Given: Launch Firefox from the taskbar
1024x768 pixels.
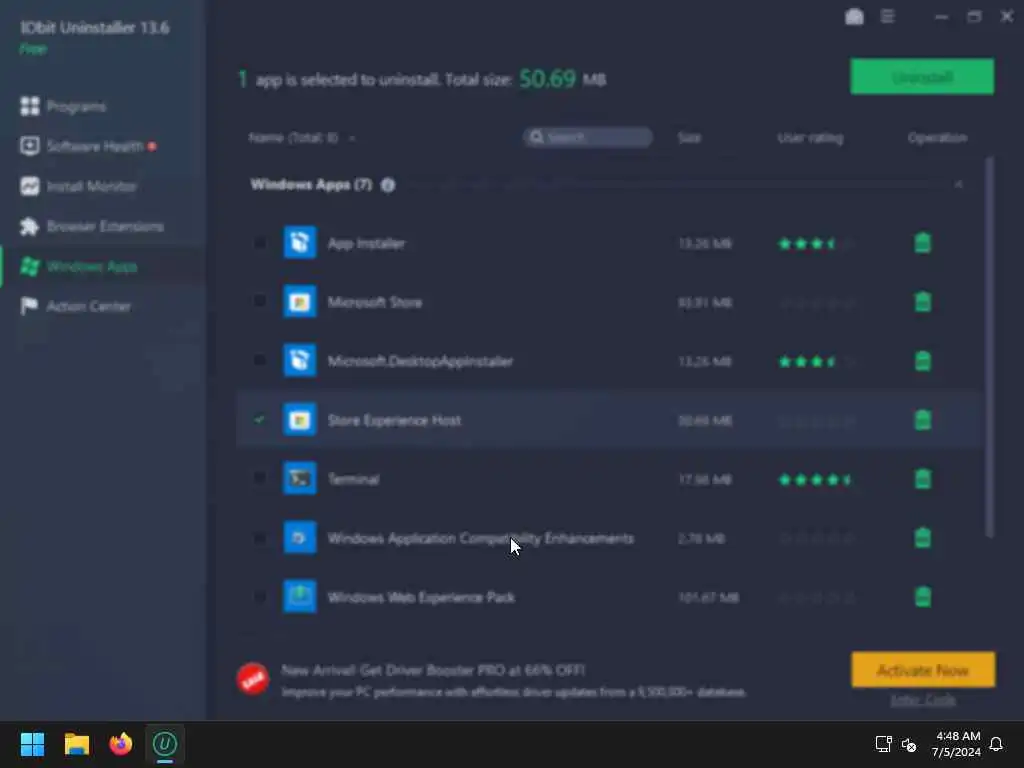Looking at the screenshot, I should click(121, 744).
